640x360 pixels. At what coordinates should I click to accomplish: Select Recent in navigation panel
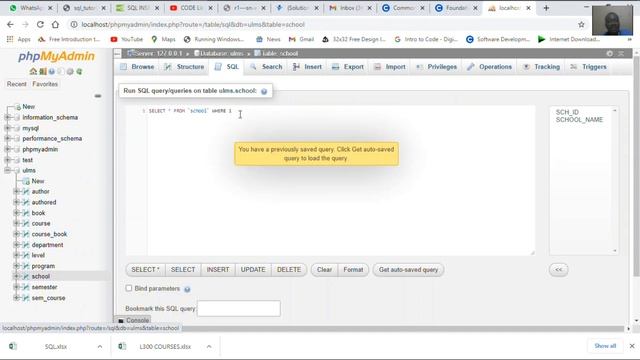point(16,84)
